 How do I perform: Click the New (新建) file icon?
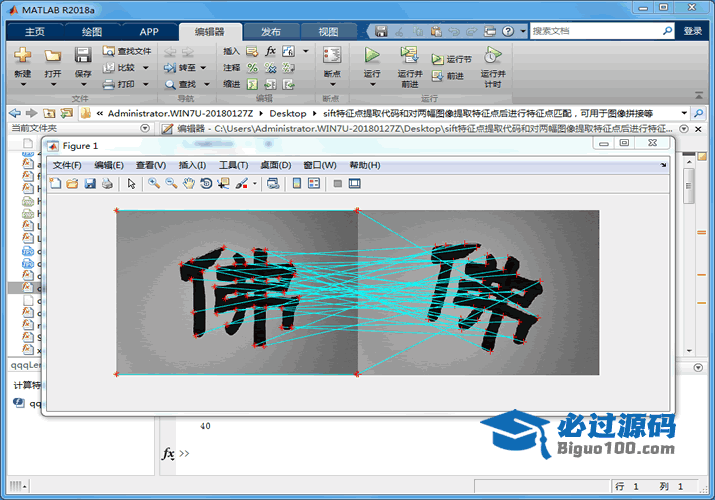coord(22,55)
